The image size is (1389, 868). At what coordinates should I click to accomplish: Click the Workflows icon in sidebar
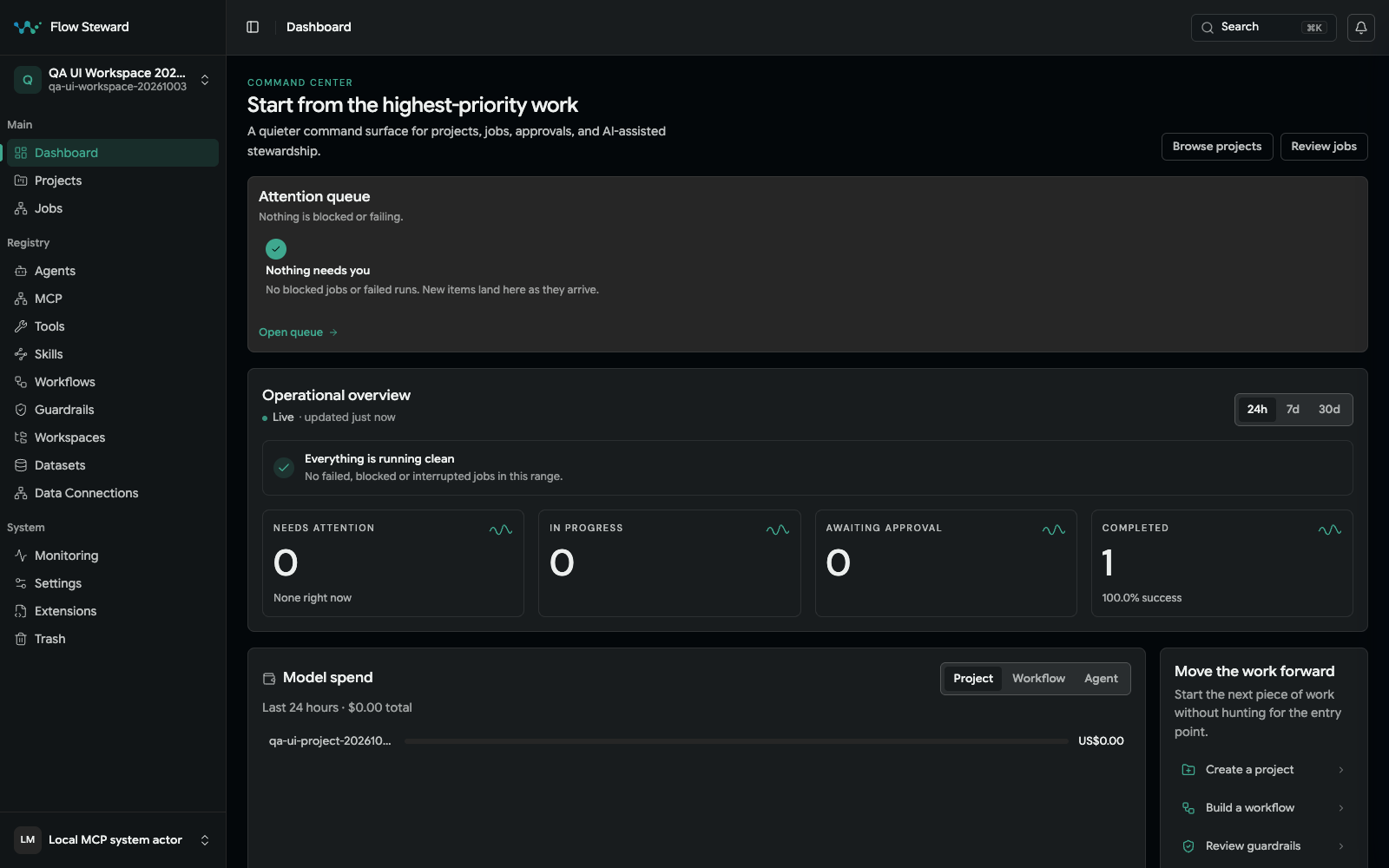coord(21,382)
